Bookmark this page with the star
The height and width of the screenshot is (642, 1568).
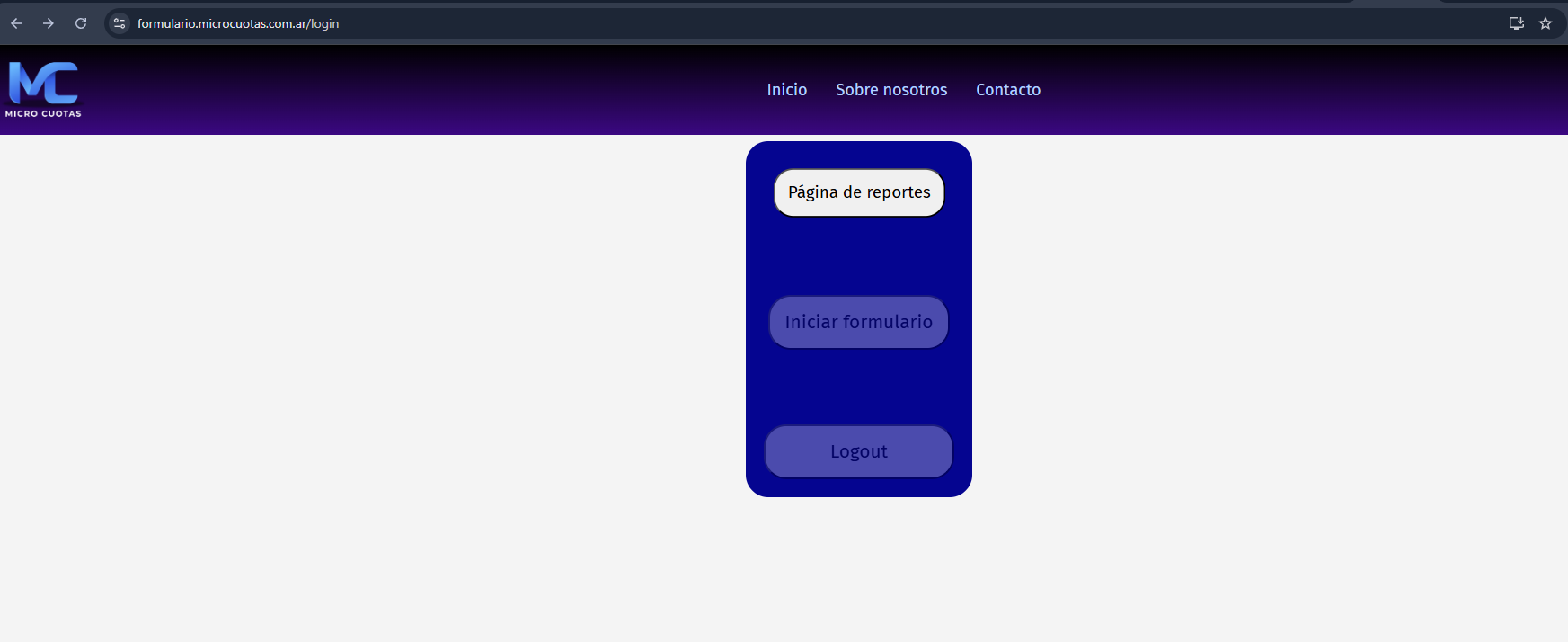[1546, 23]
